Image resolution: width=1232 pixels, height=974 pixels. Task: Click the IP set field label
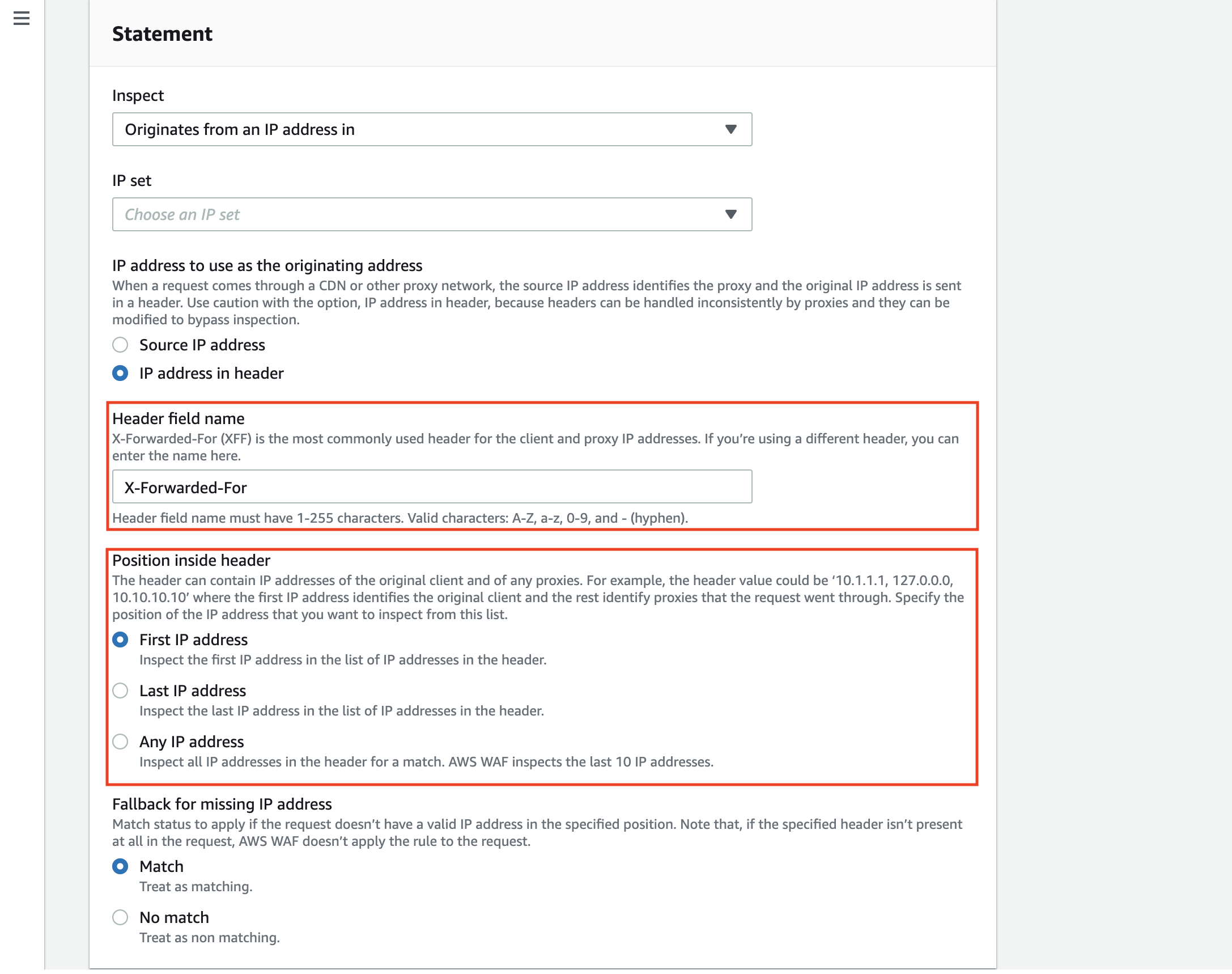point(131,181)
